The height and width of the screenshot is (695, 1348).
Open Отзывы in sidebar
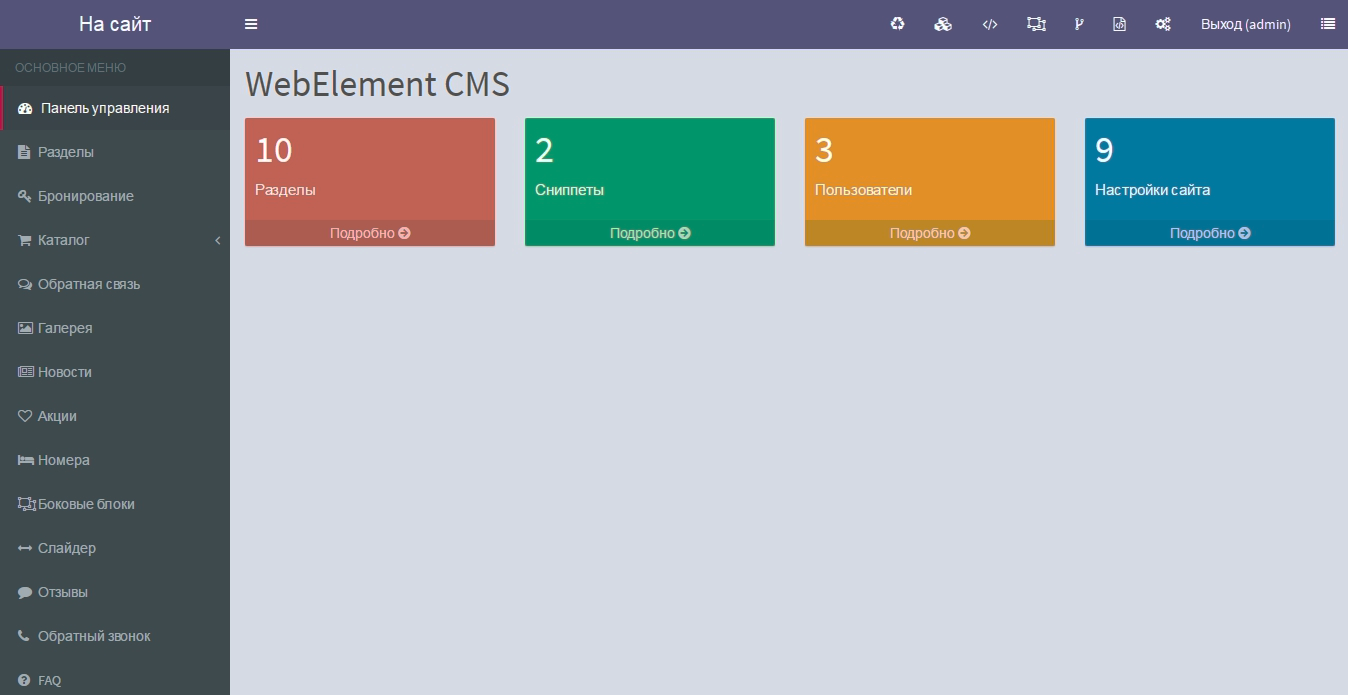point(115,592)
